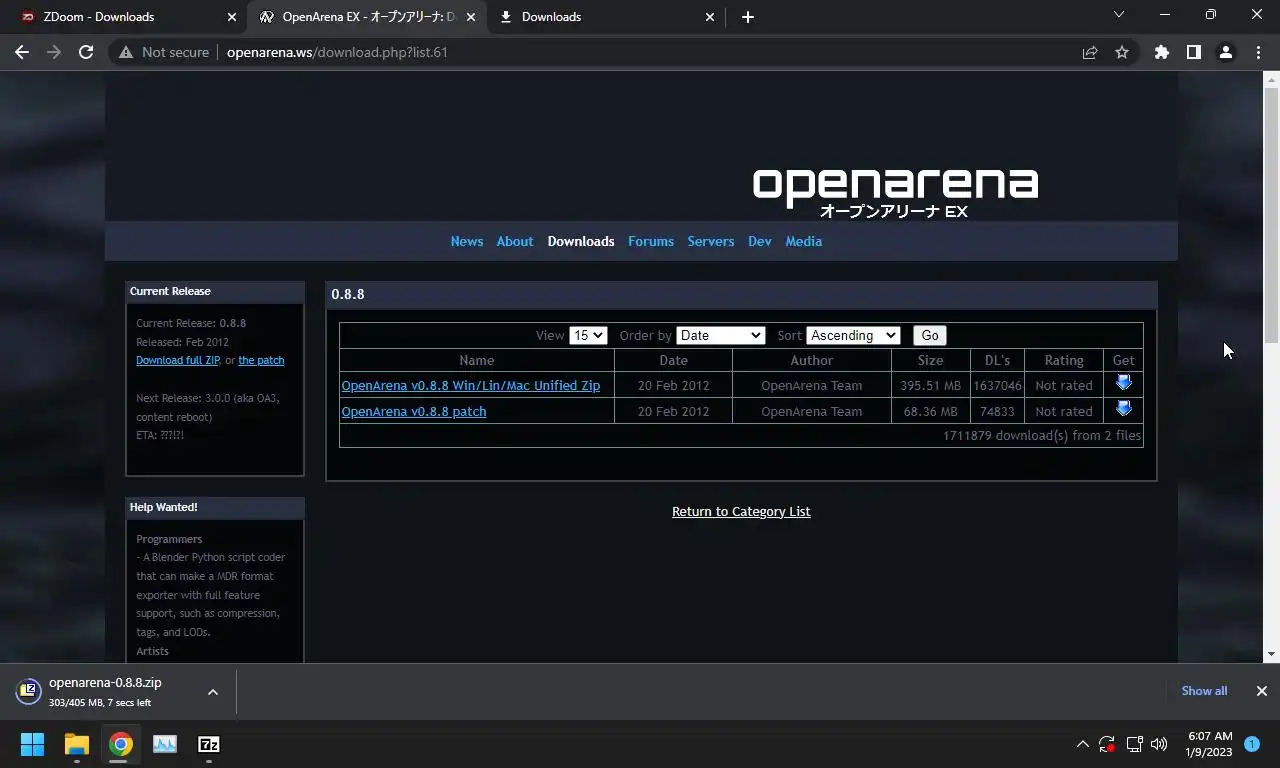Click the Download full ZIP sidebar link
This screenshot has height=768, width=1280.
coord(178,360)
